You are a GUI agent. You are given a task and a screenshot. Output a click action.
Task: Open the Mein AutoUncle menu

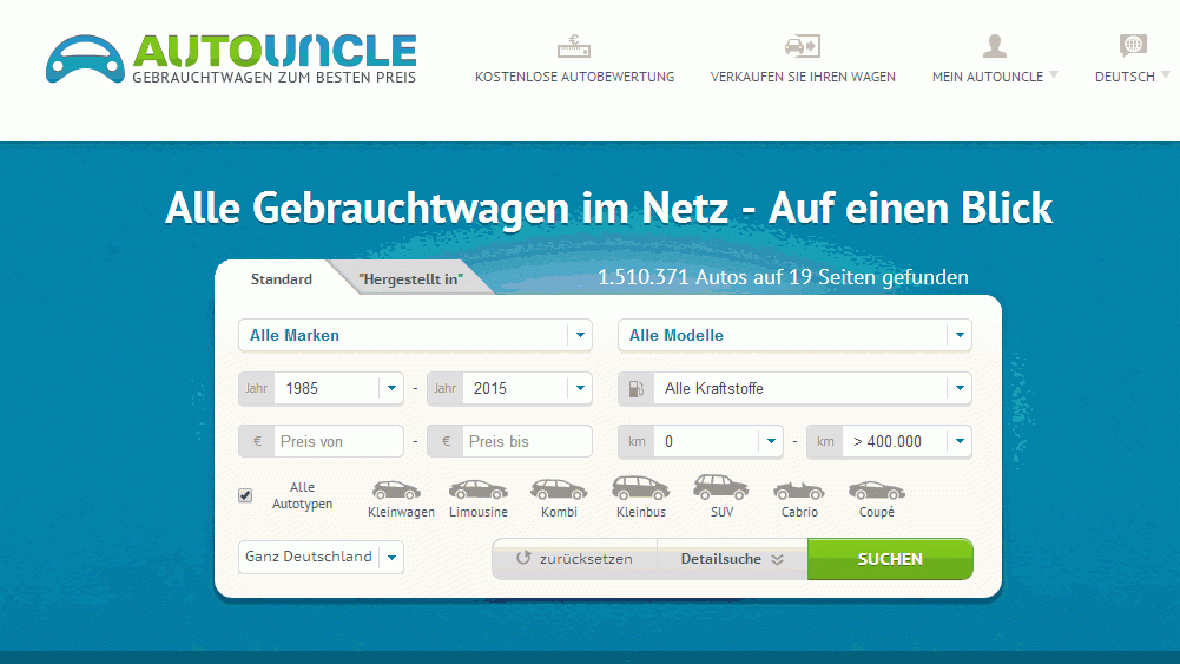point(995,77)
